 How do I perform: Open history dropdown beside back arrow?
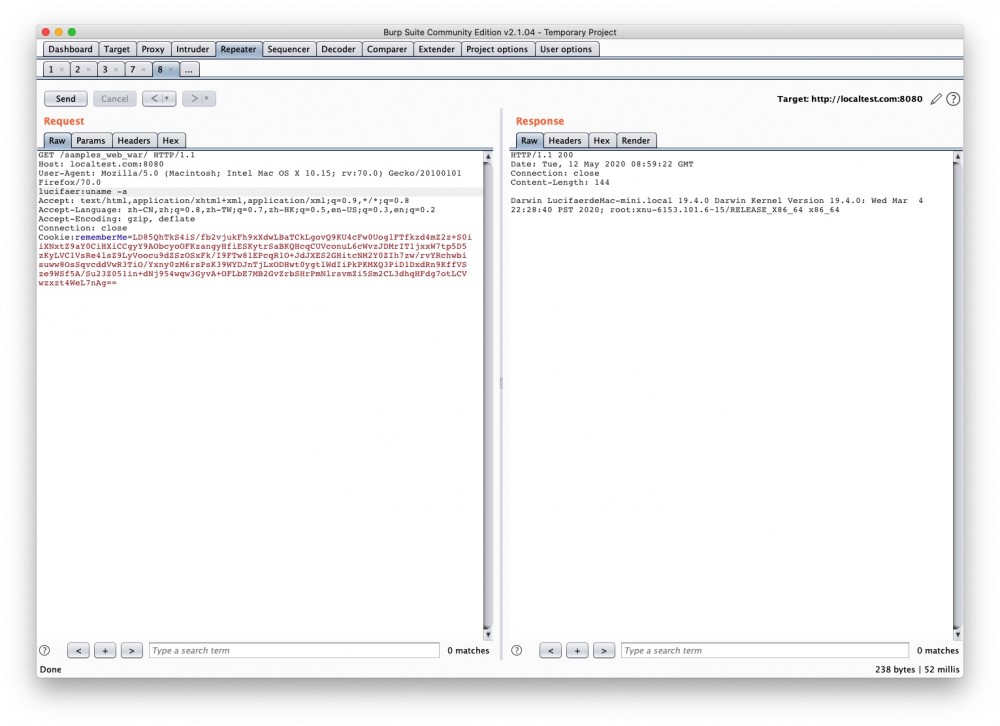coord(168,99)
